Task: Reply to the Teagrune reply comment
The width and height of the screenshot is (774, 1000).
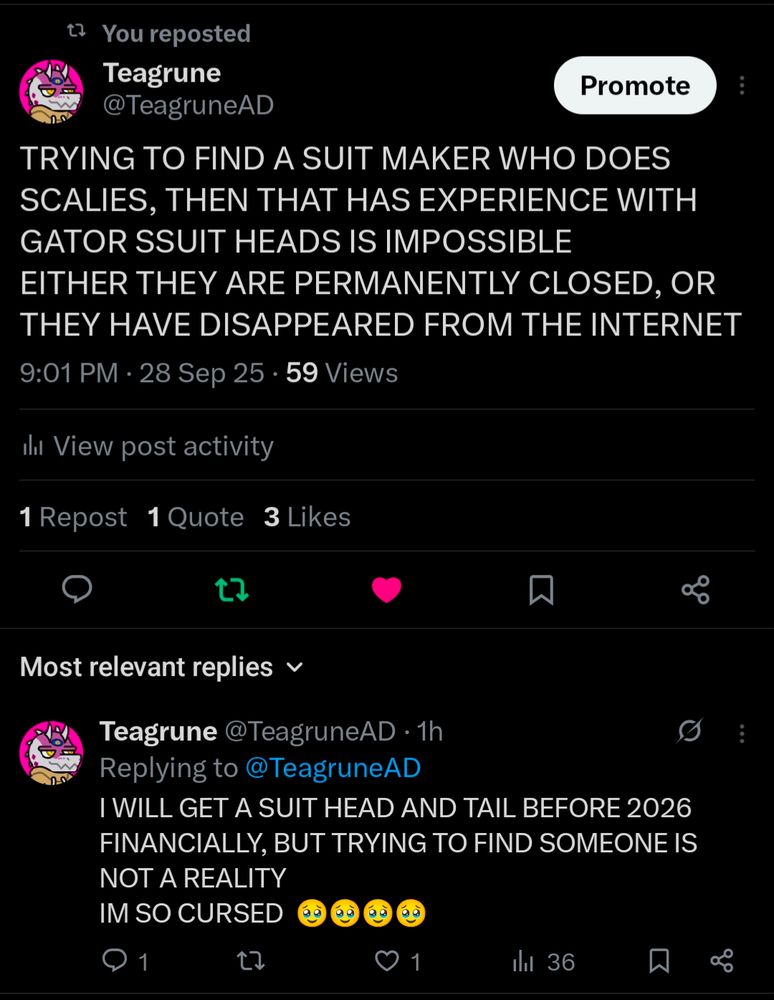Action: point(114,961)
